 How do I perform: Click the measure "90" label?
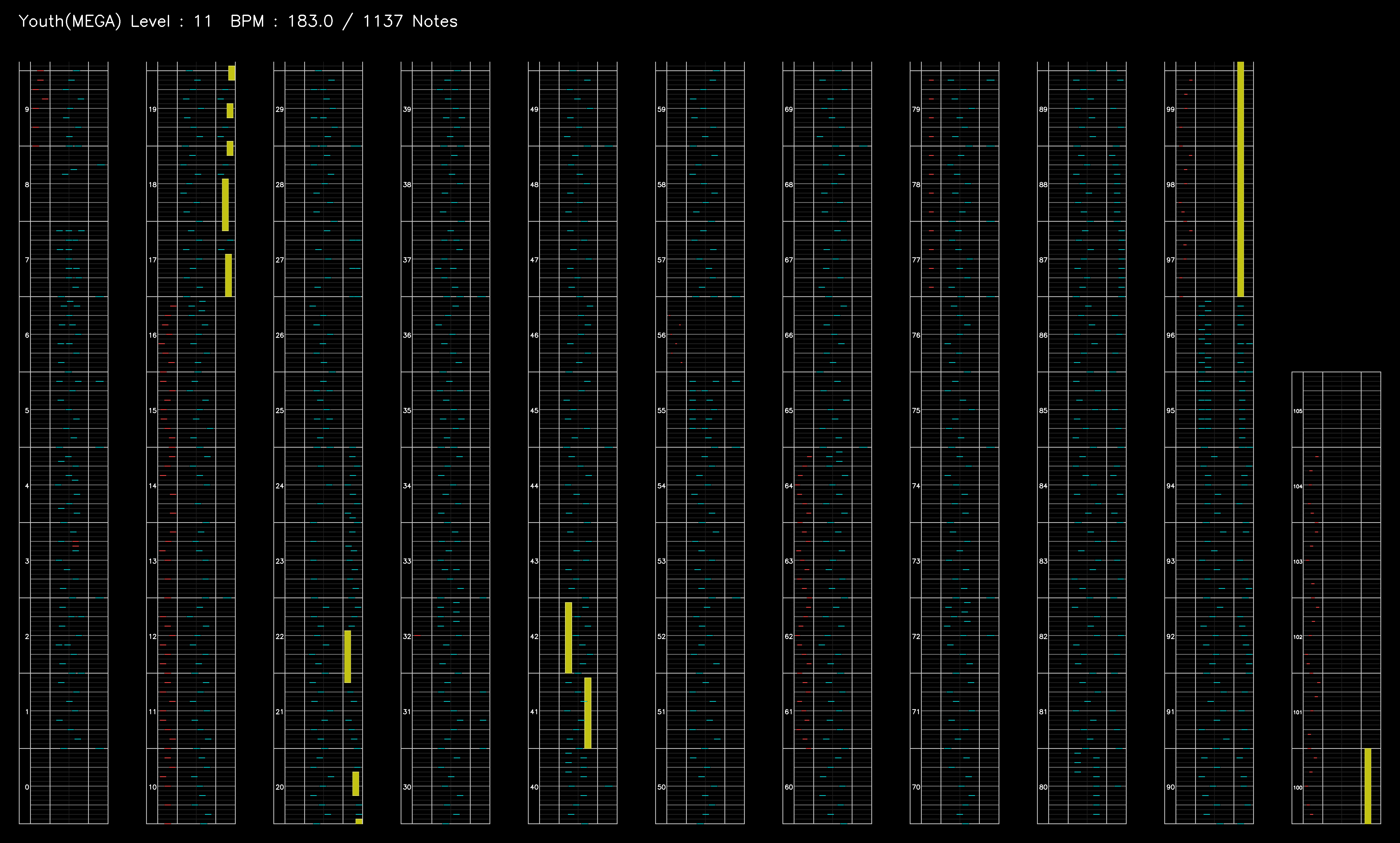tap(1170, 787)
